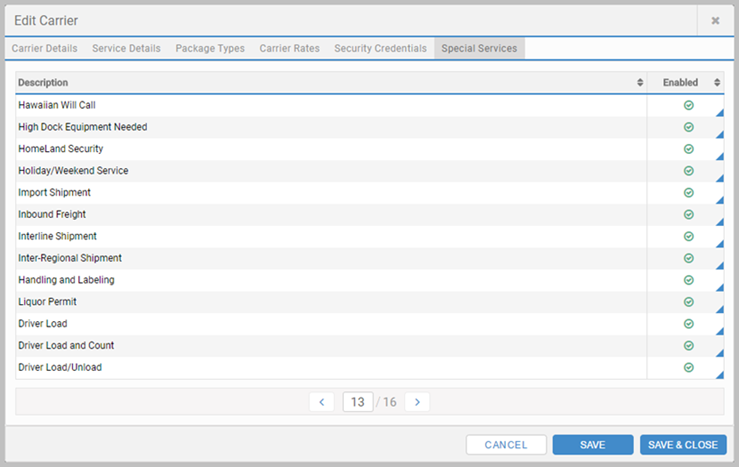Open the Carrier Details tab

coord(44,49)
